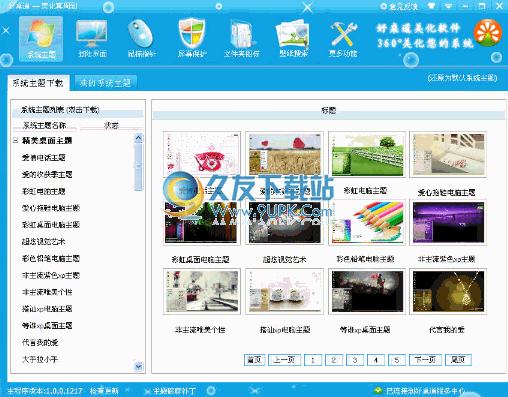
Task: Open the 鼠标指针 mouse pointer section
Action: point(141,38)
